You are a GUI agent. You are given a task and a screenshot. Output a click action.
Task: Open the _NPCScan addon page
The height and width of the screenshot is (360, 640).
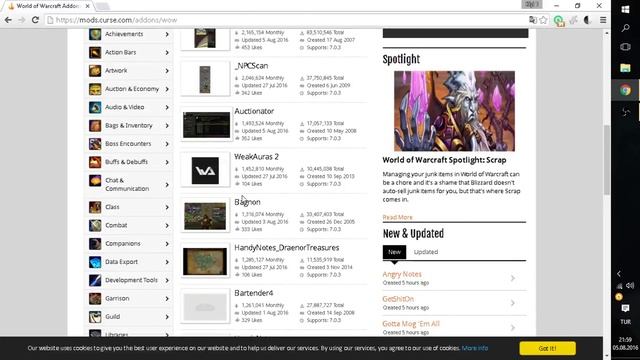[251, 66]
